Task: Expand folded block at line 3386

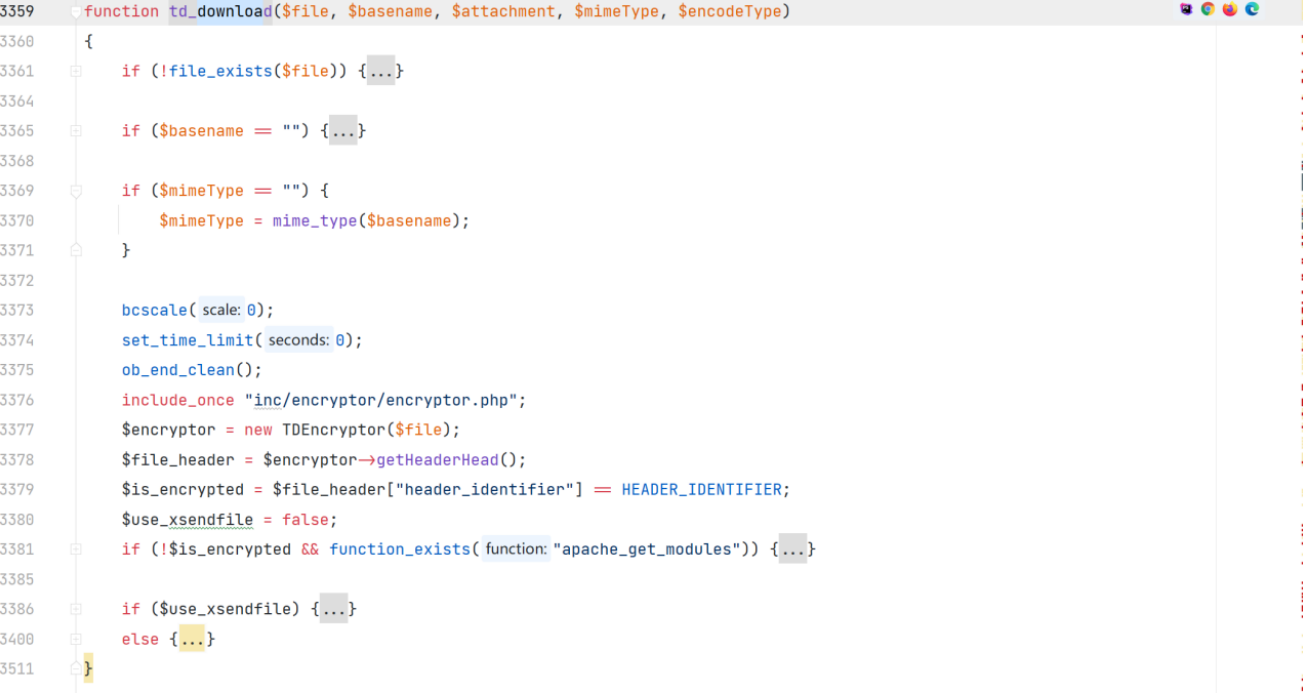Action: (76, 609)
